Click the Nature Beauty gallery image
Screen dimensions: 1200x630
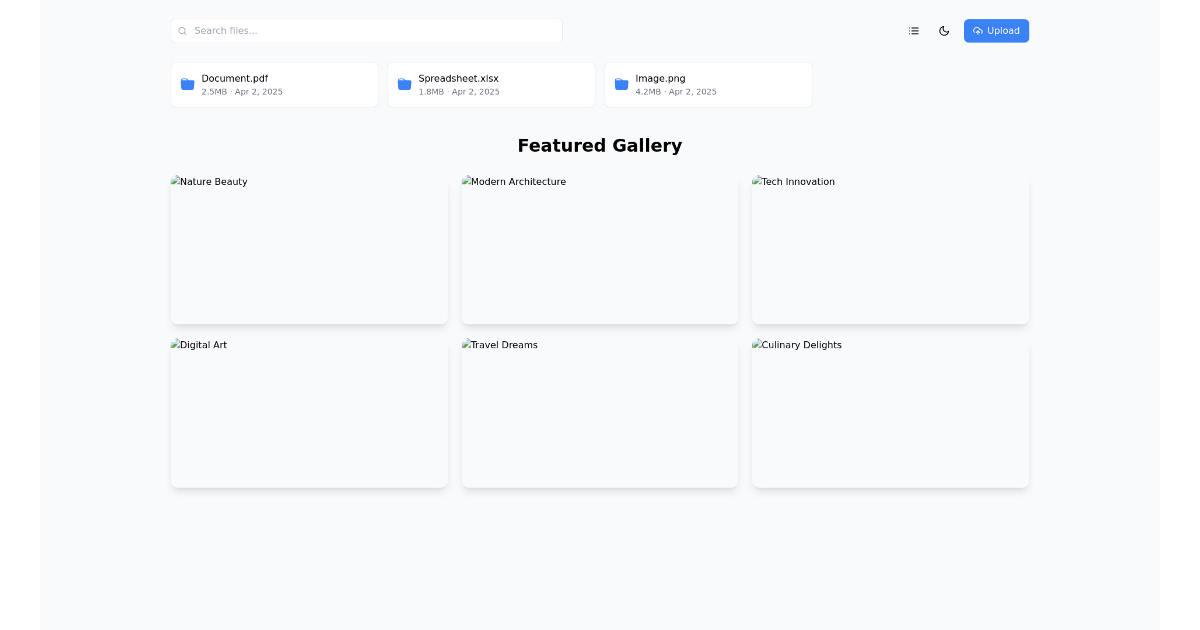(x=309, y=249)
